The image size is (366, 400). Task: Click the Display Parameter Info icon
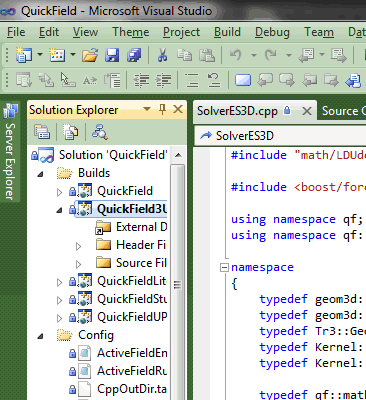[x=46, y=80]
